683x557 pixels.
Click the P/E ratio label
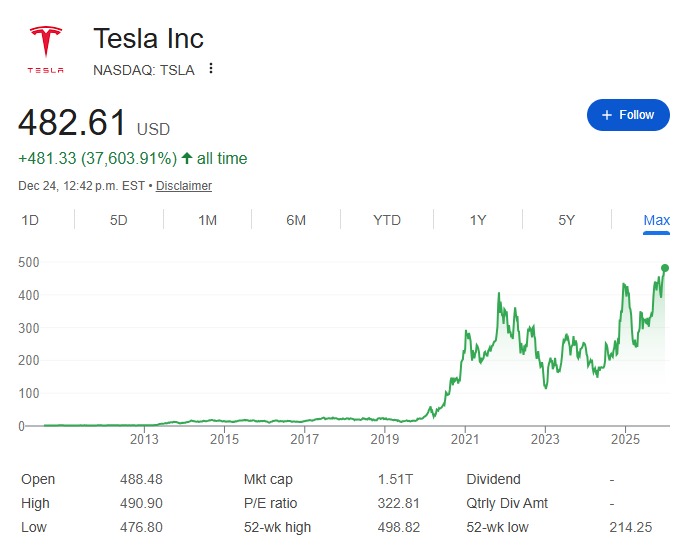(270, 503)
